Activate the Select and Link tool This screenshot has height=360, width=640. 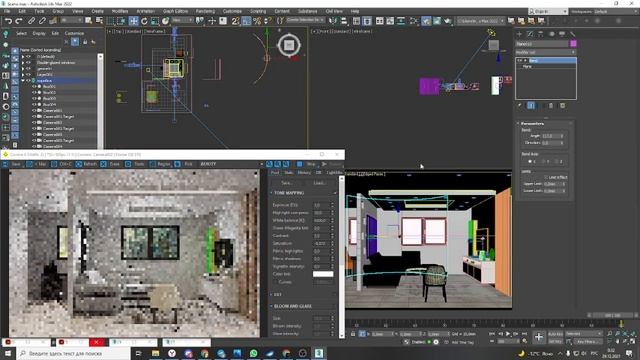click(31, 20)
